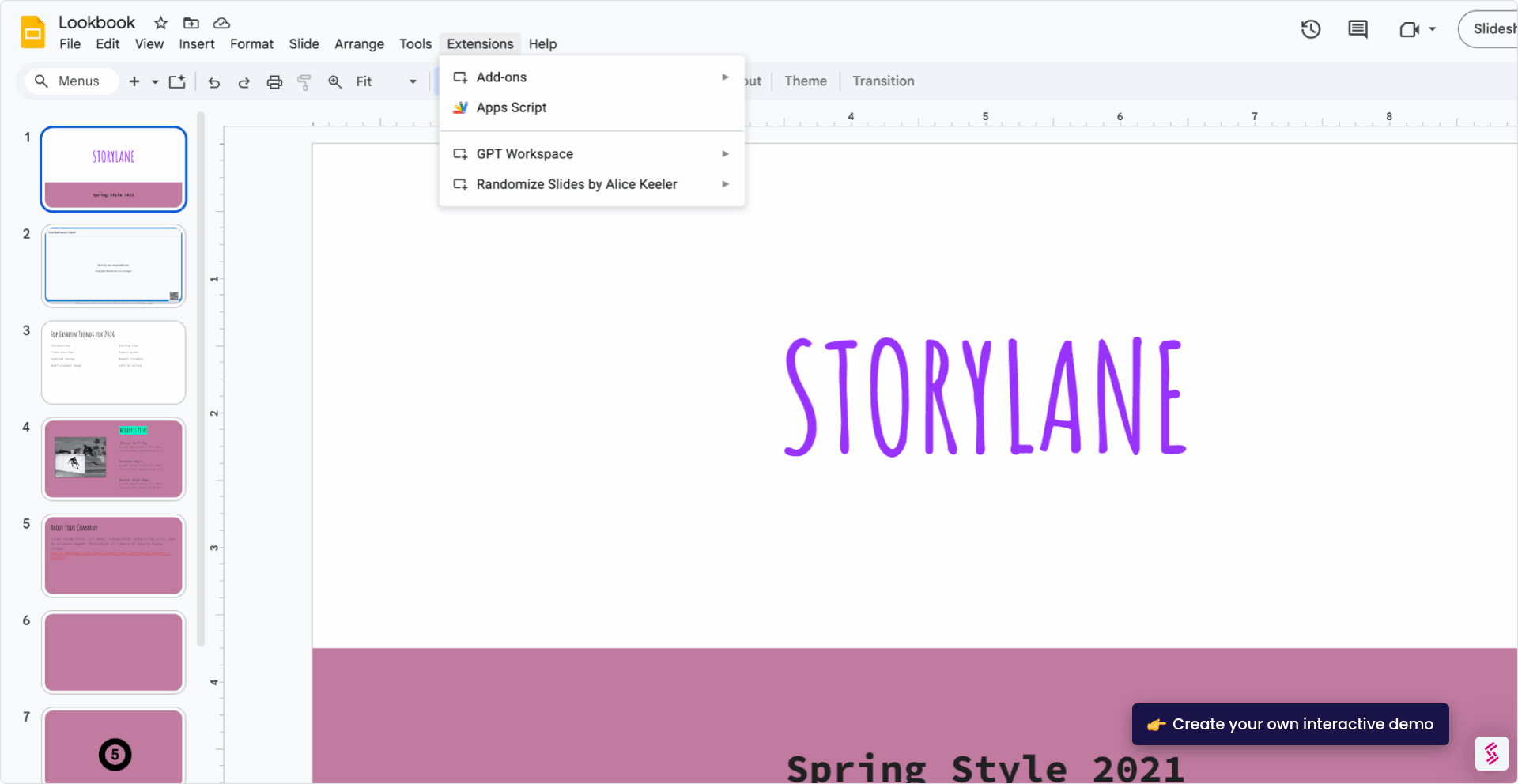This screenshot has height=784, width=1518.
Task: Click the move to folder icon
Action: click(191, 23)
